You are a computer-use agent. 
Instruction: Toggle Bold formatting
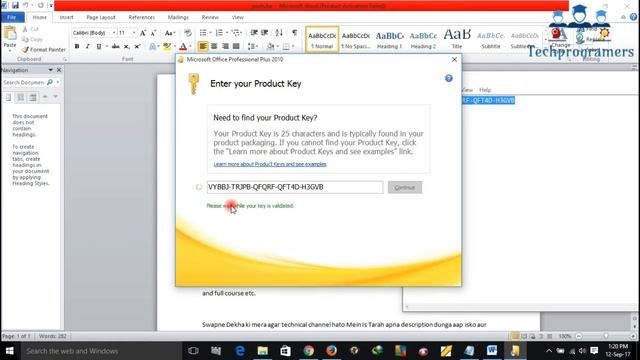[77, 47]
